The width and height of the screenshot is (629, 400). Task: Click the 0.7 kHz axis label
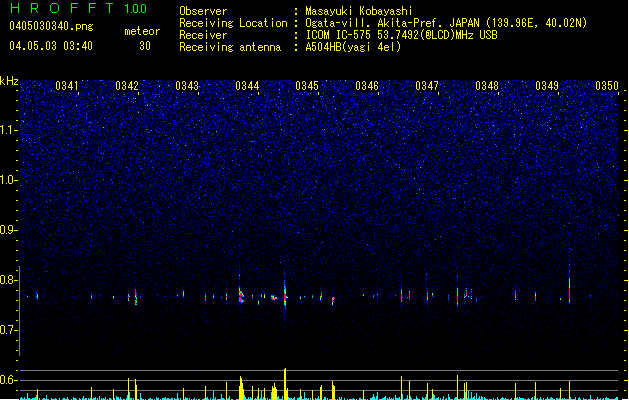pos(9,330)
